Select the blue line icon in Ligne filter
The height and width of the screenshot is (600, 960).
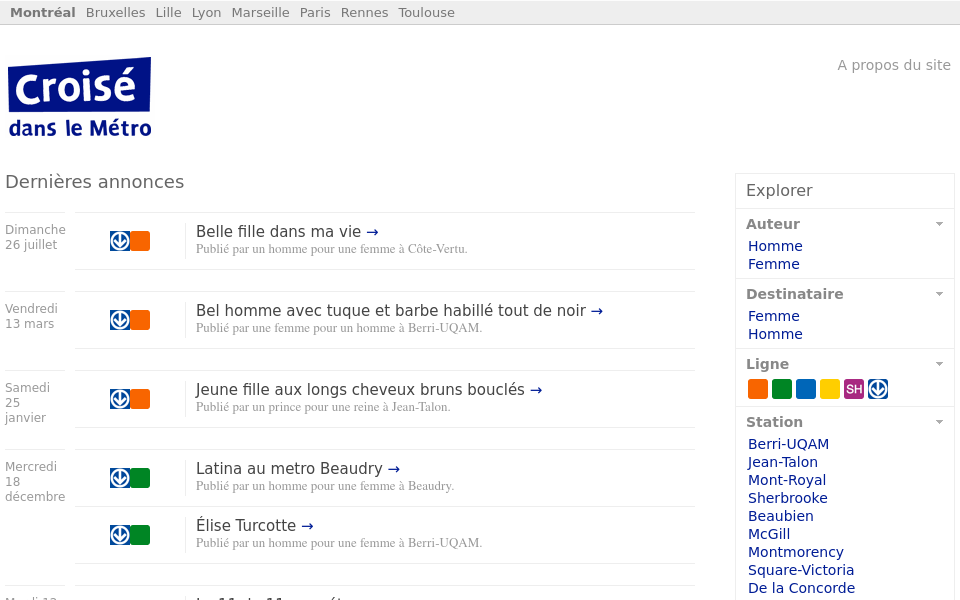[805, 389]
